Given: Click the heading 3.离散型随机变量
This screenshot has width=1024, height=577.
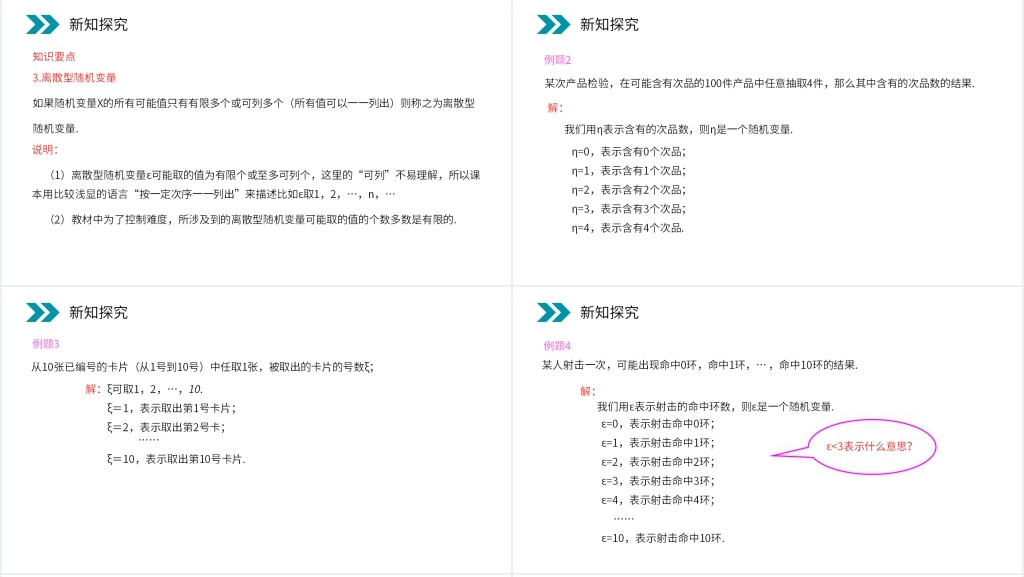Looking at the screenshot, I should tap(74, 78).
